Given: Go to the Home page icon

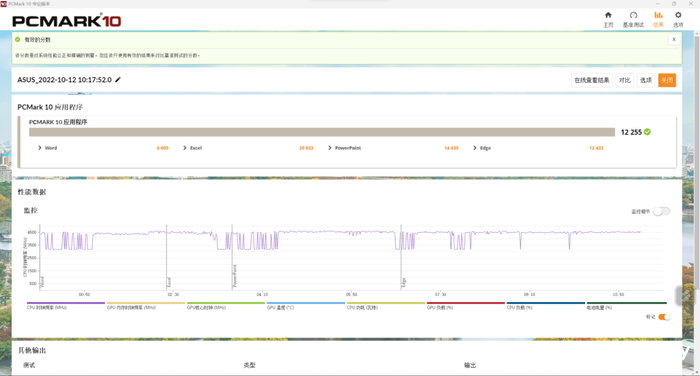Looking at the screenshot, I should [x=608, y=15].
